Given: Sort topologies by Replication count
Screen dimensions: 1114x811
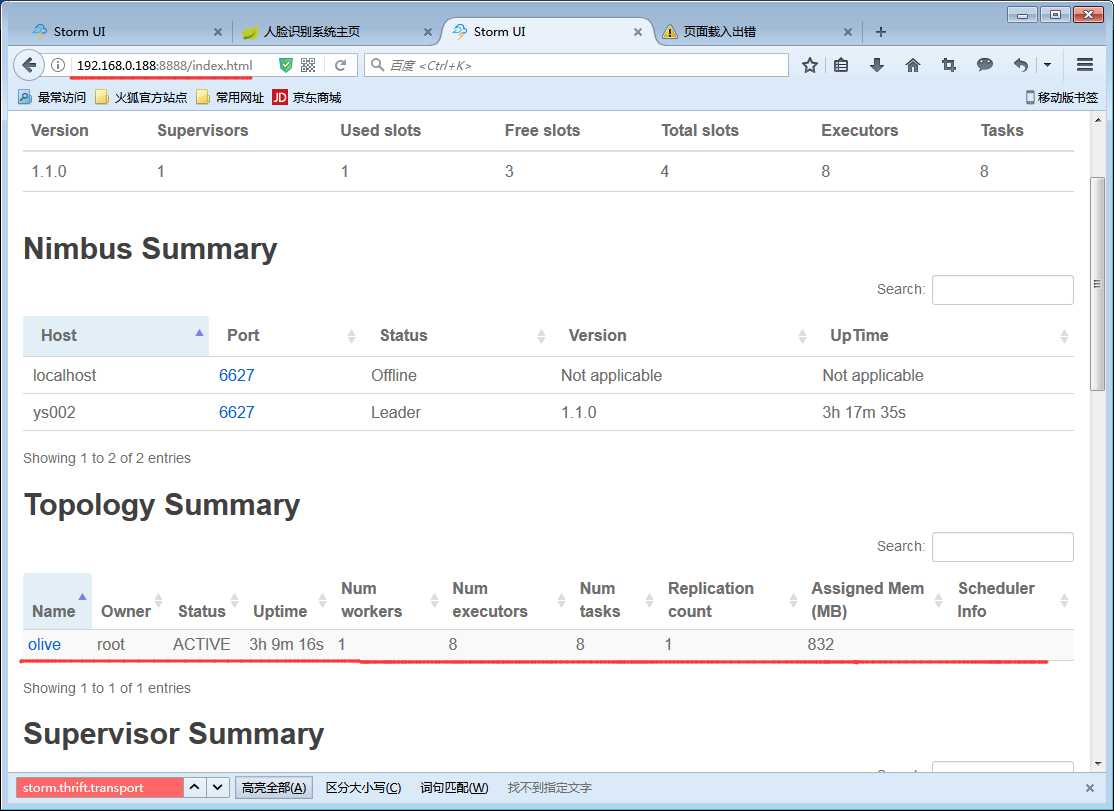Looking at the screenshot, I should pos(730,601).
